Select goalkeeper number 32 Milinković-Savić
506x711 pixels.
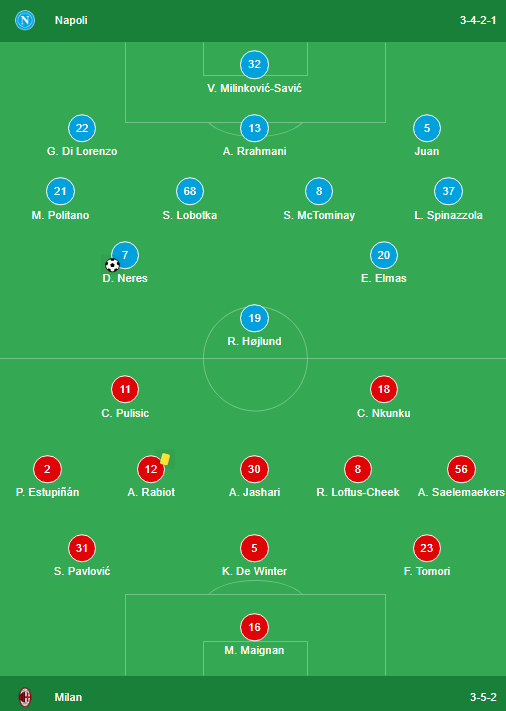point(254,64)
